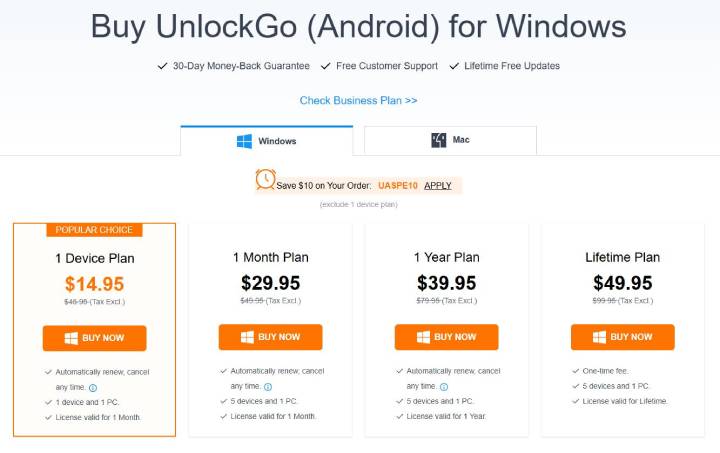Apply the UASPE10 coupon code
The image size is (720, 453).
[x=438, y=185]
